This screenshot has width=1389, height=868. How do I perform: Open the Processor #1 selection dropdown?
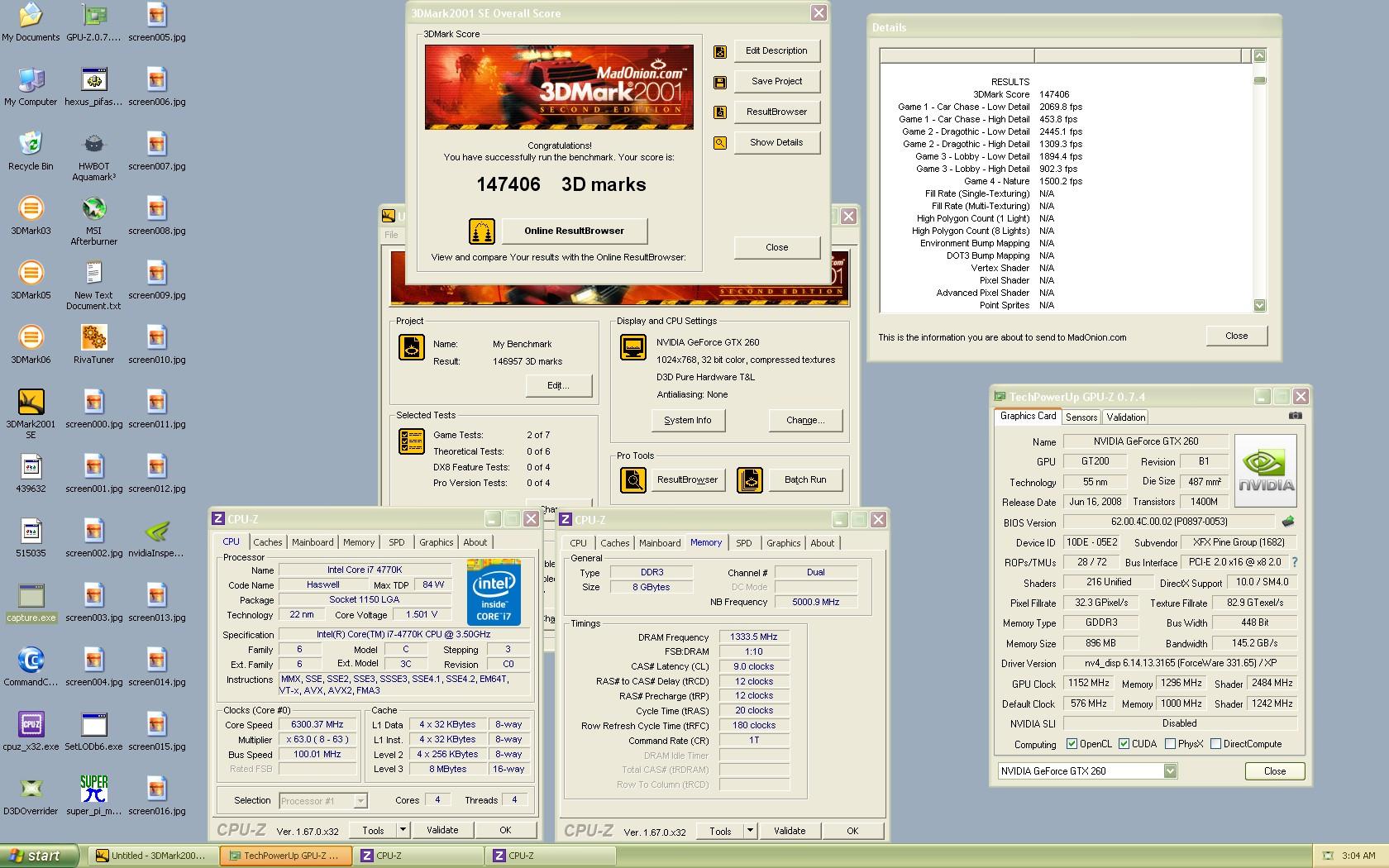360,801
